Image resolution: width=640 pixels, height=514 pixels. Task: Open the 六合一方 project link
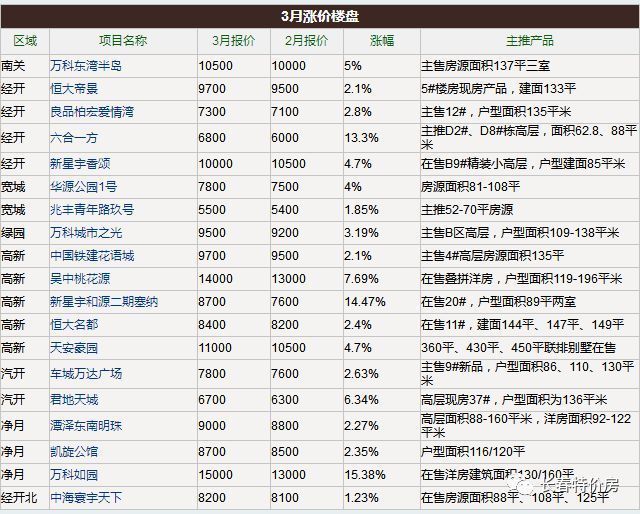[x=74, y=138]
